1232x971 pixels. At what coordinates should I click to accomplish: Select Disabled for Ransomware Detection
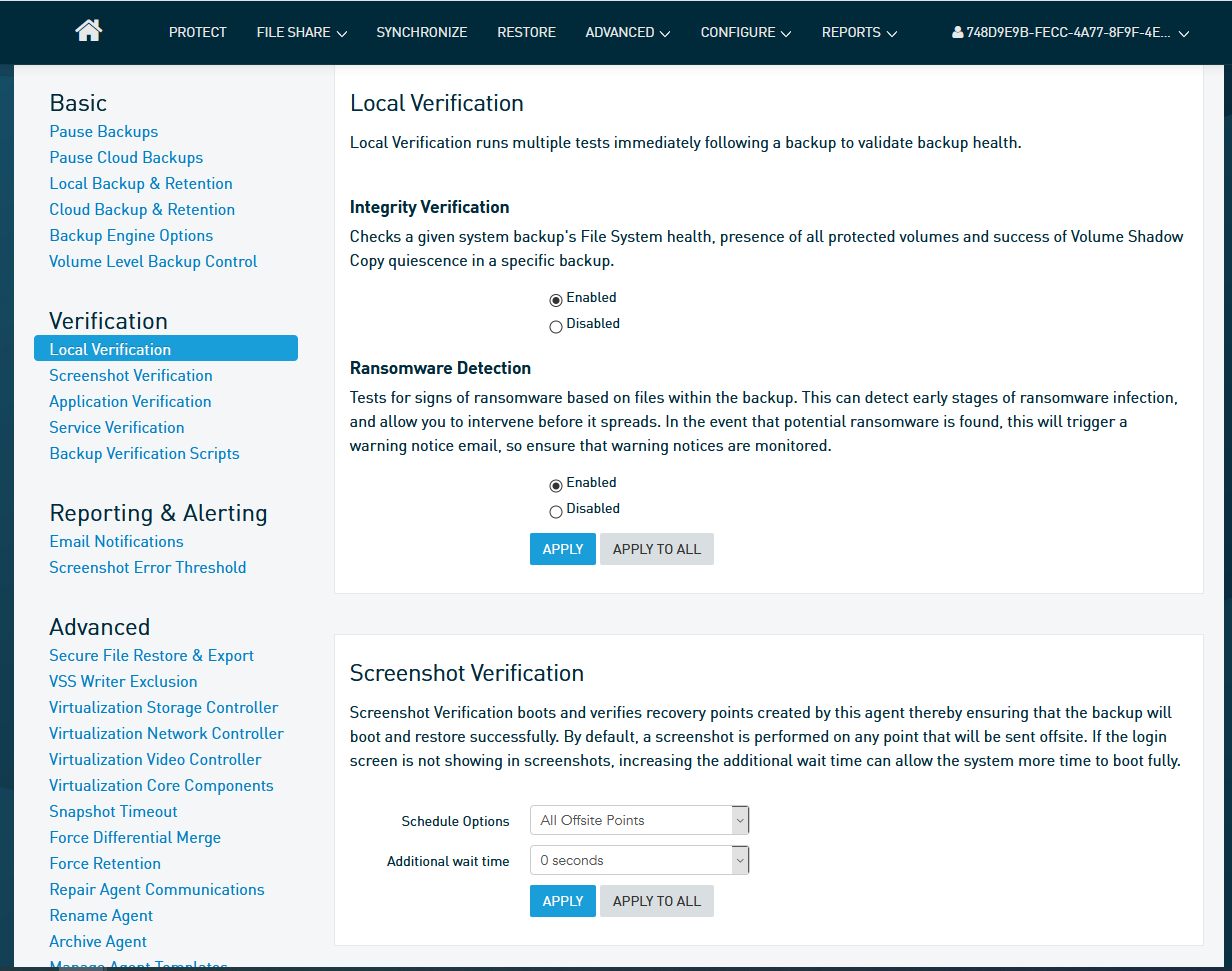(556, 511)
